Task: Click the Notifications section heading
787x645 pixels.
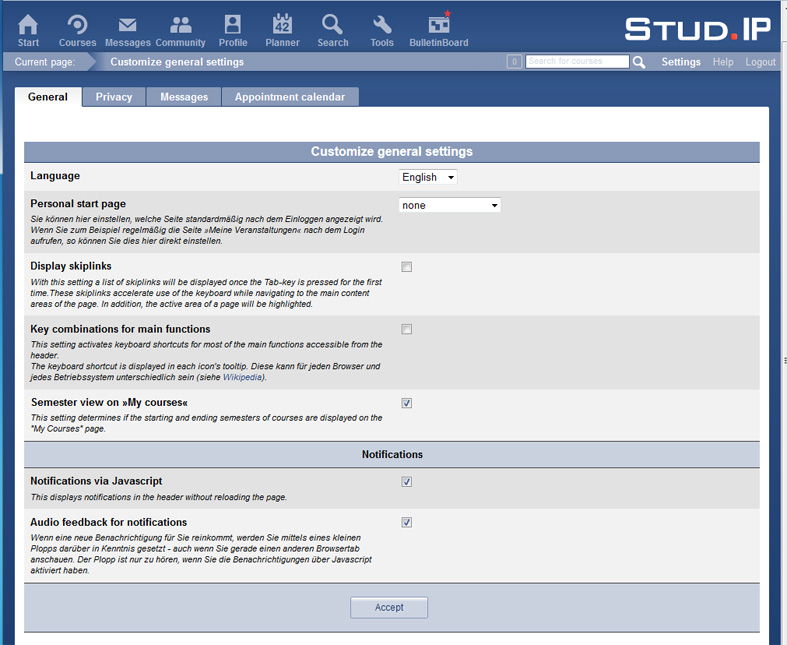Action: 392,454
